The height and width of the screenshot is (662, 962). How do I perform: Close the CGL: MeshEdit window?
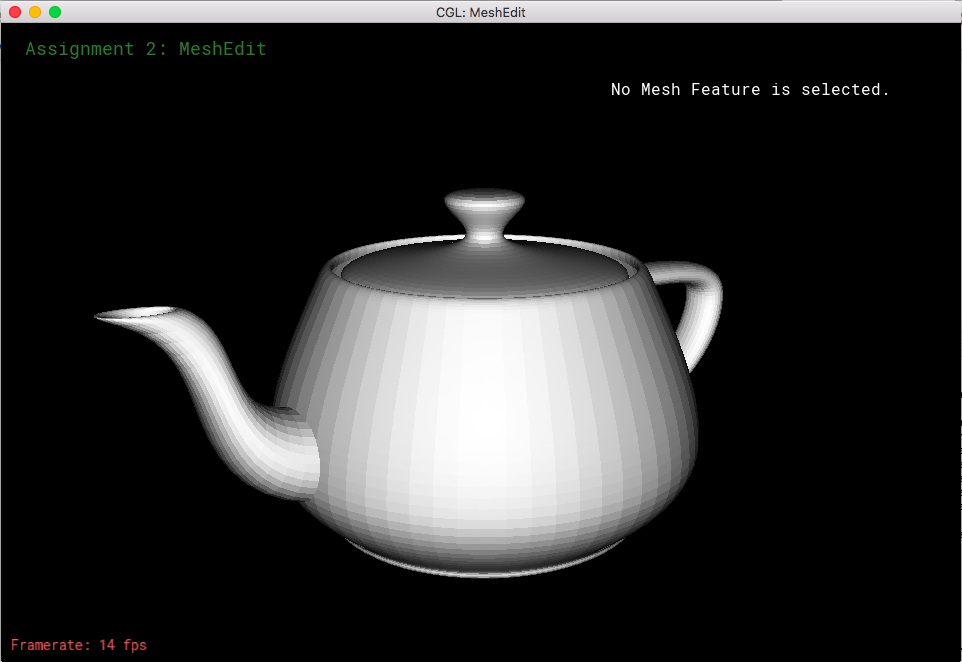point(15,12)
